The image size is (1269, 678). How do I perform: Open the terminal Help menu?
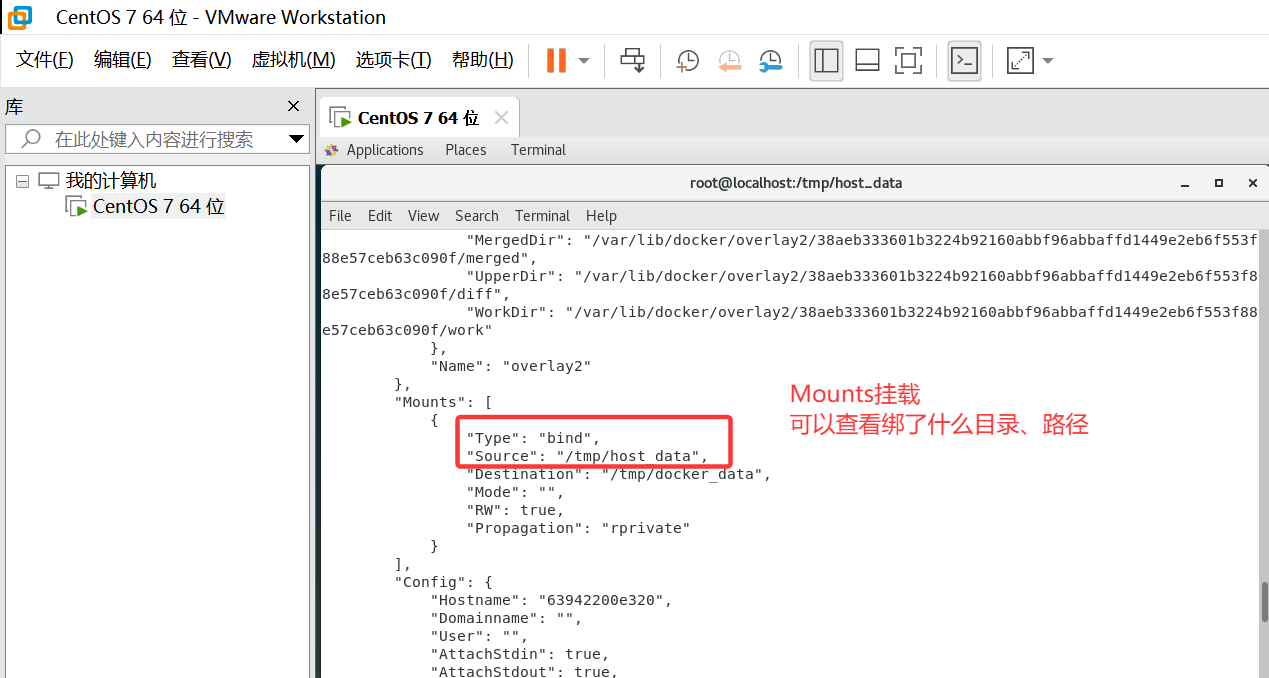pos(601,216)
